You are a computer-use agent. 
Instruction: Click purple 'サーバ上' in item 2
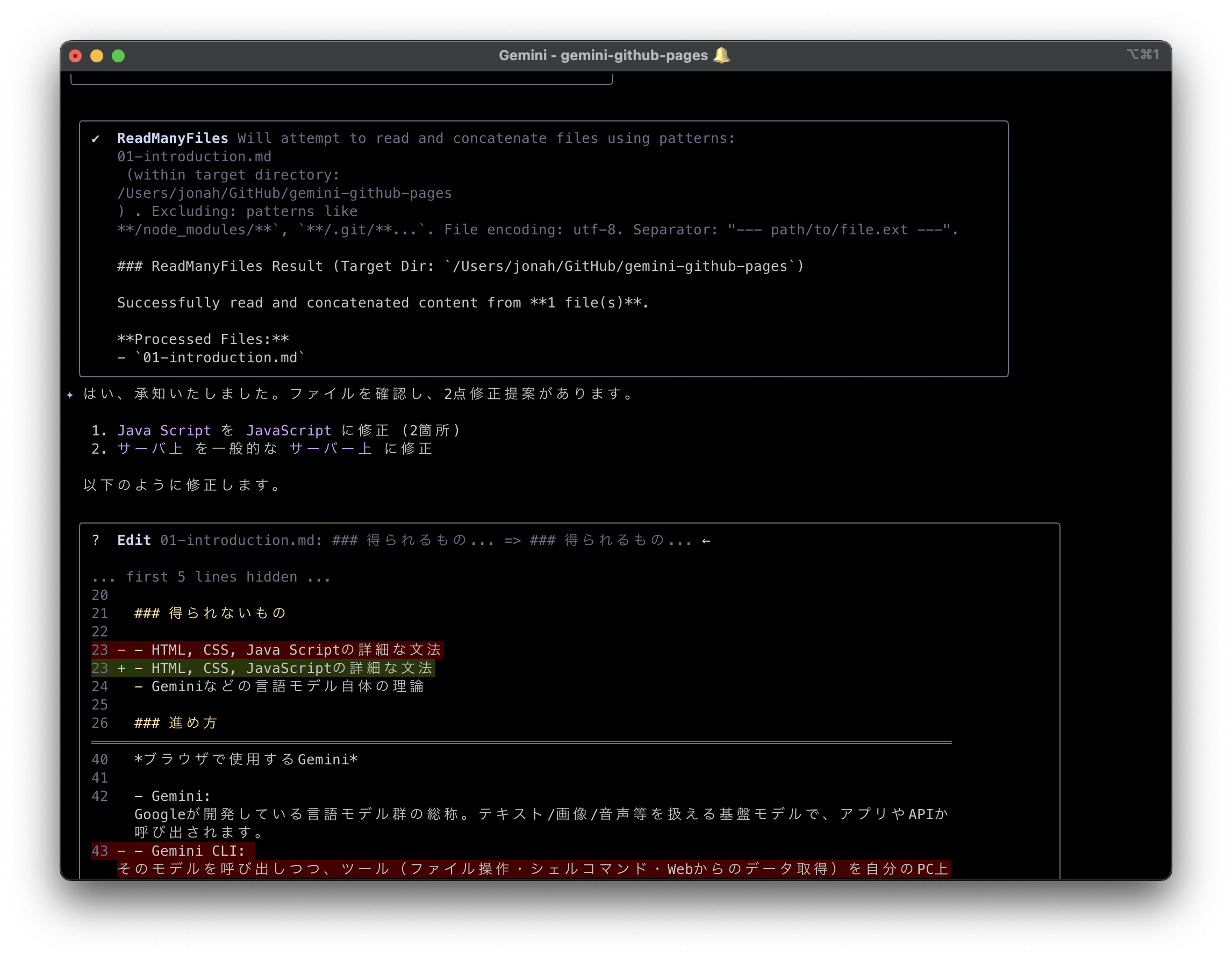pyautogui.click(x=150, y=448)
